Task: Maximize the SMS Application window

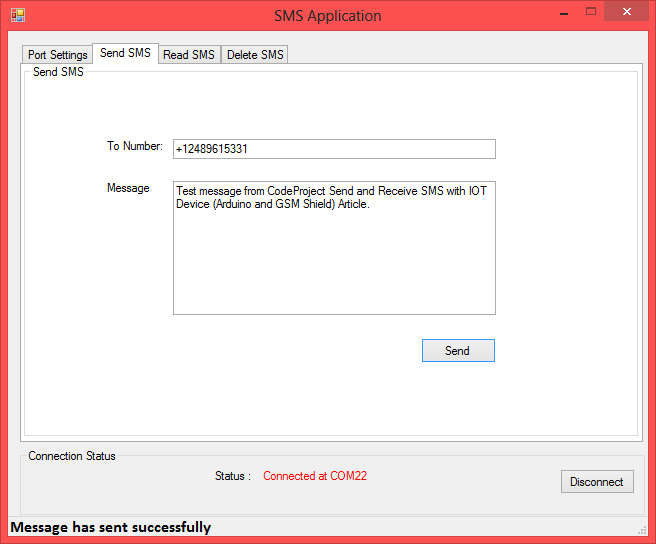Action: [x=591, y=12]
